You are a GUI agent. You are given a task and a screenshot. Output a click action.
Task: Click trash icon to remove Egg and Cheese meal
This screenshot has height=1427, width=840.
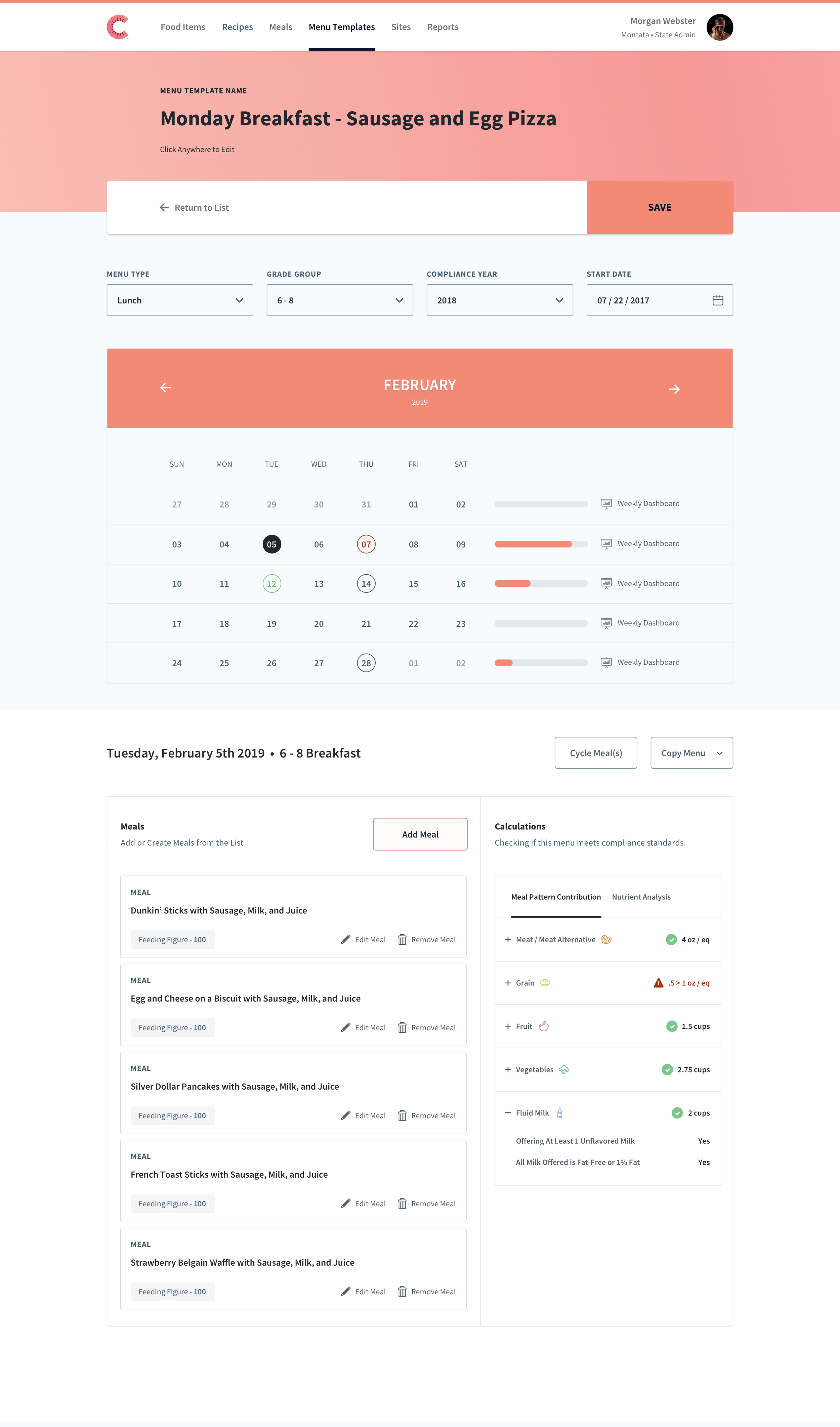403,1027
